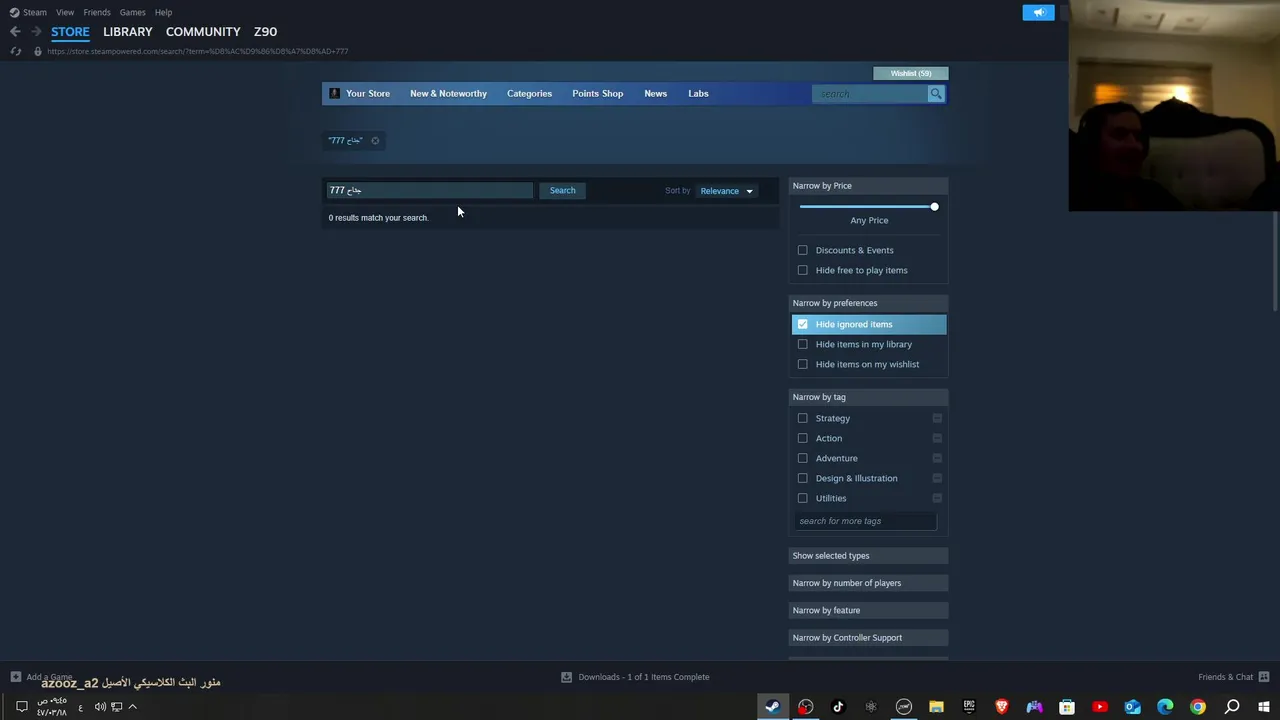This screenshot has width=1280, height=720.
Task: Open Microsoft Edge from the taskbar
Action: (1165, 707)
